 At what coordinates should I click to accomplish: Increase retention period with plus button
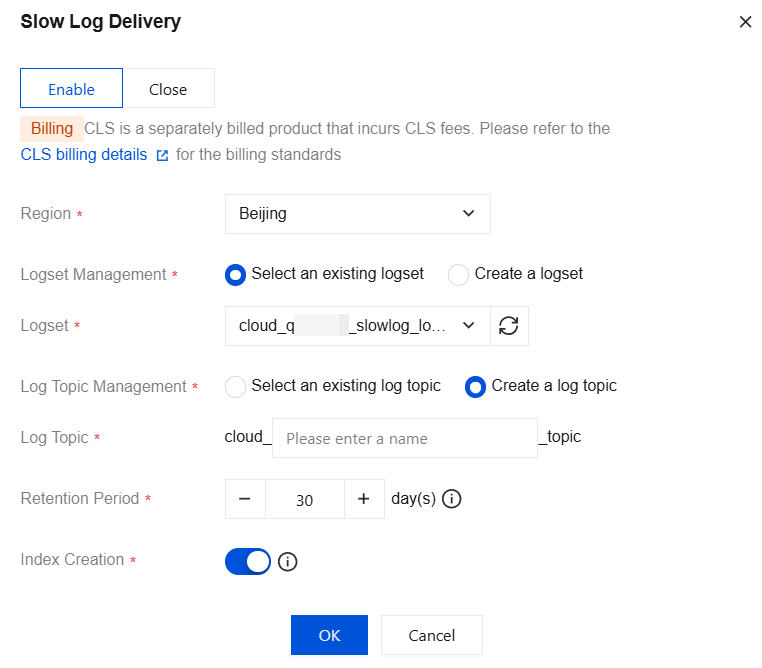tap(364, 499)
